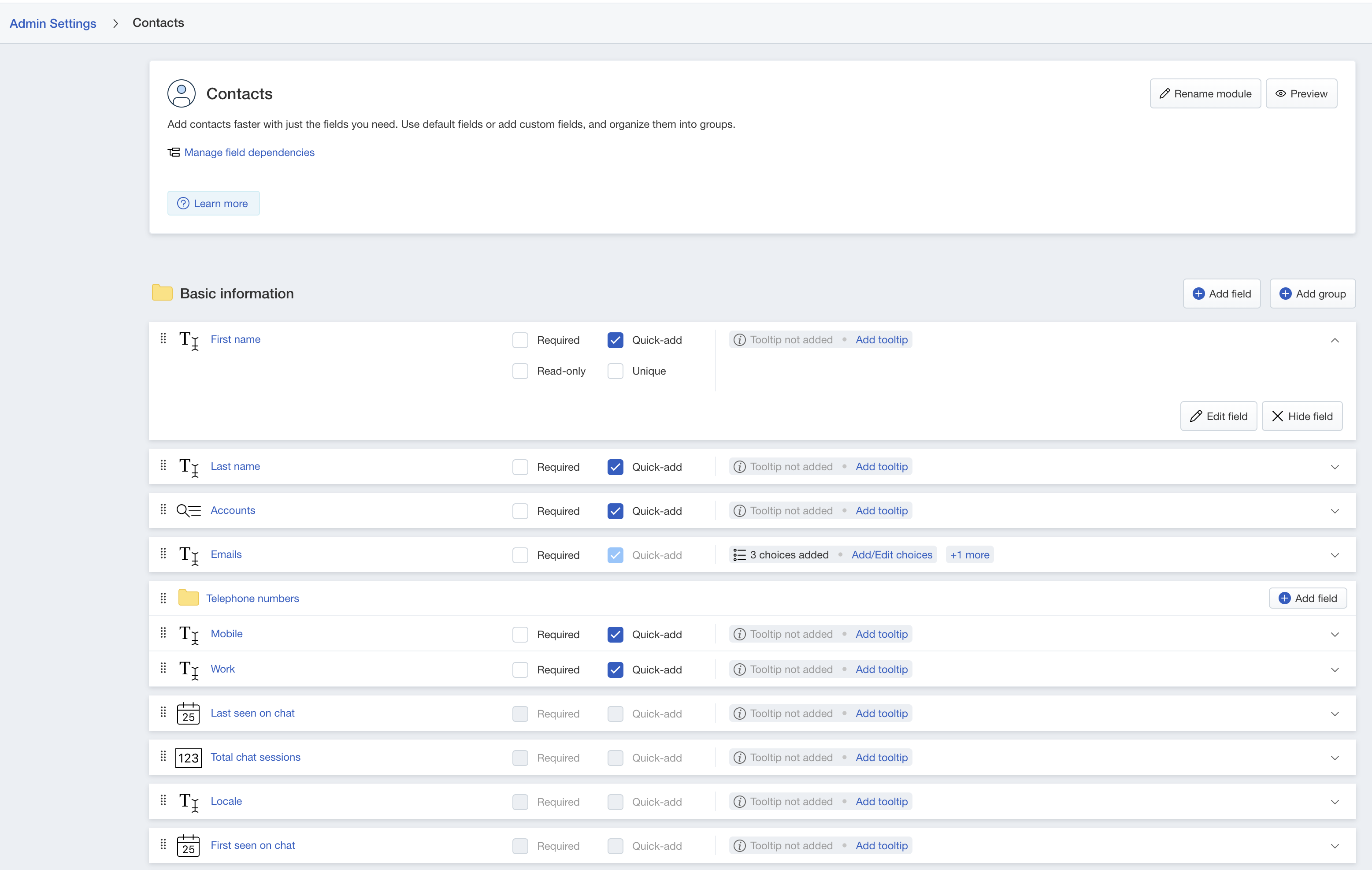
Task: Expand the Last seen on chat row
Action: pos(1335,714)
